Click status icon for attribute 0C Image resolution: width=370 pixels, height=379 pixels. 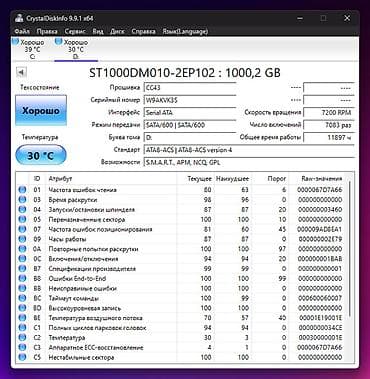(x=22, y=259)
